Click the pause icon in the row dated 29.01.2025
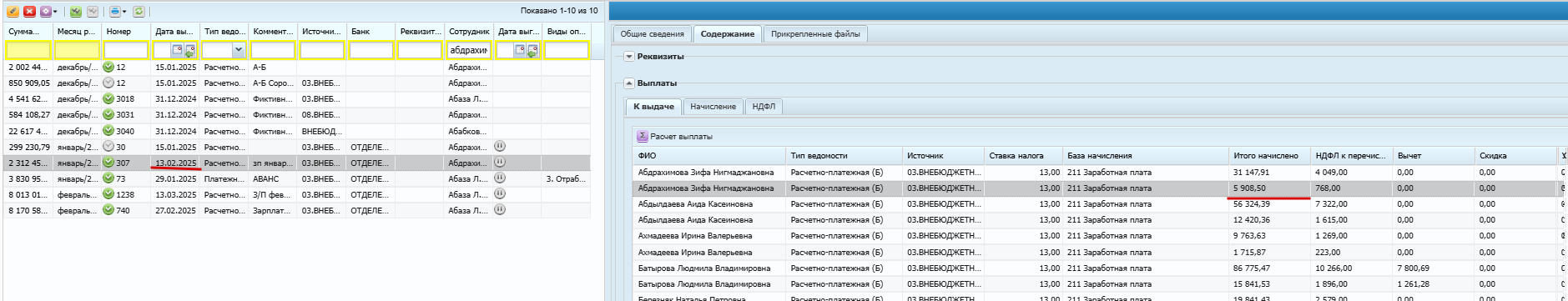This screenshot has width=1568, height=301. click(500, 178)
